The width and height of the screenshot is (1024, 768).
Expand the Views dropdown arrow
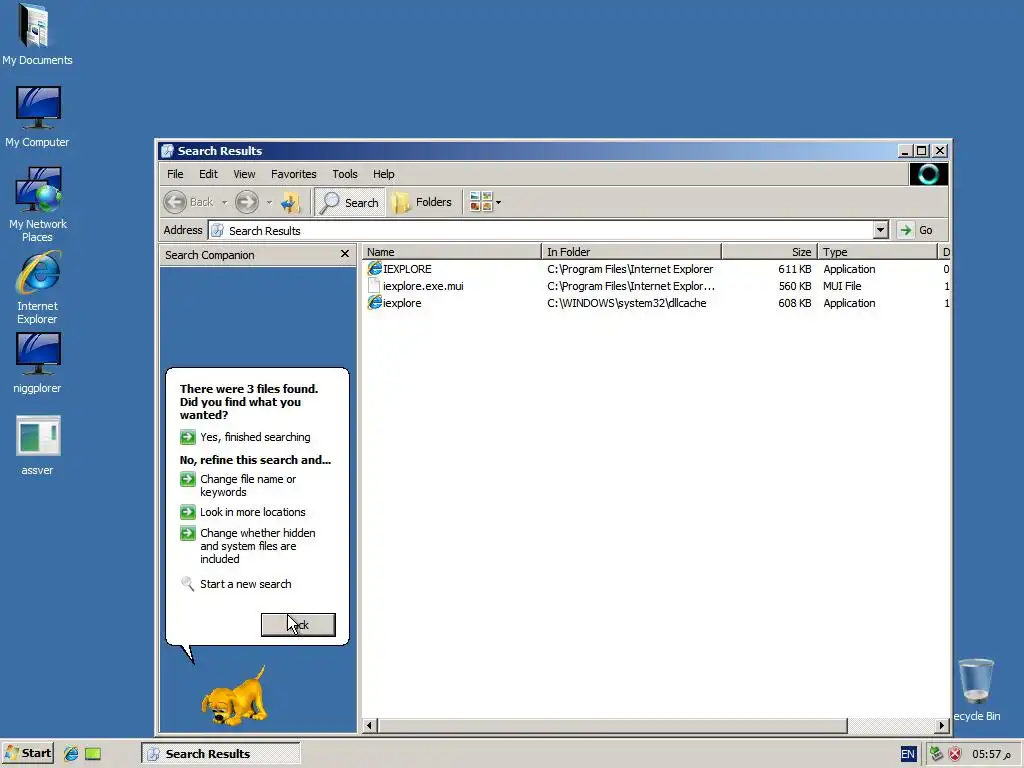498,202
